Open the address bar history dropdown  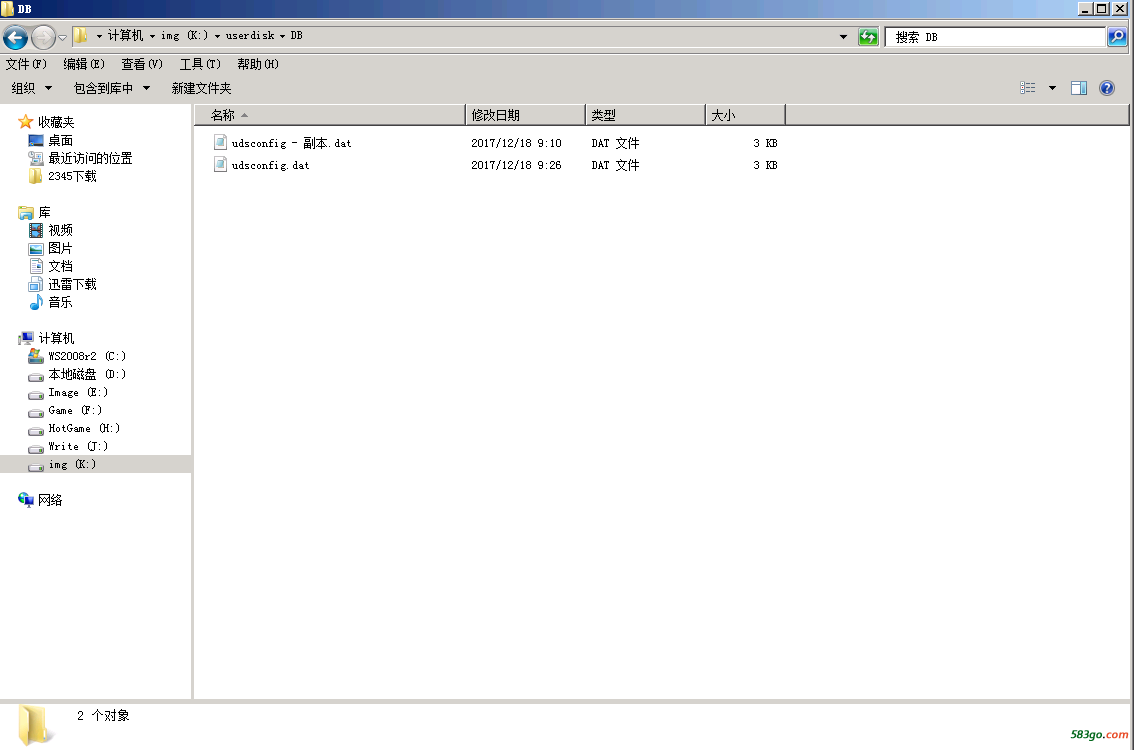[844, 37]
